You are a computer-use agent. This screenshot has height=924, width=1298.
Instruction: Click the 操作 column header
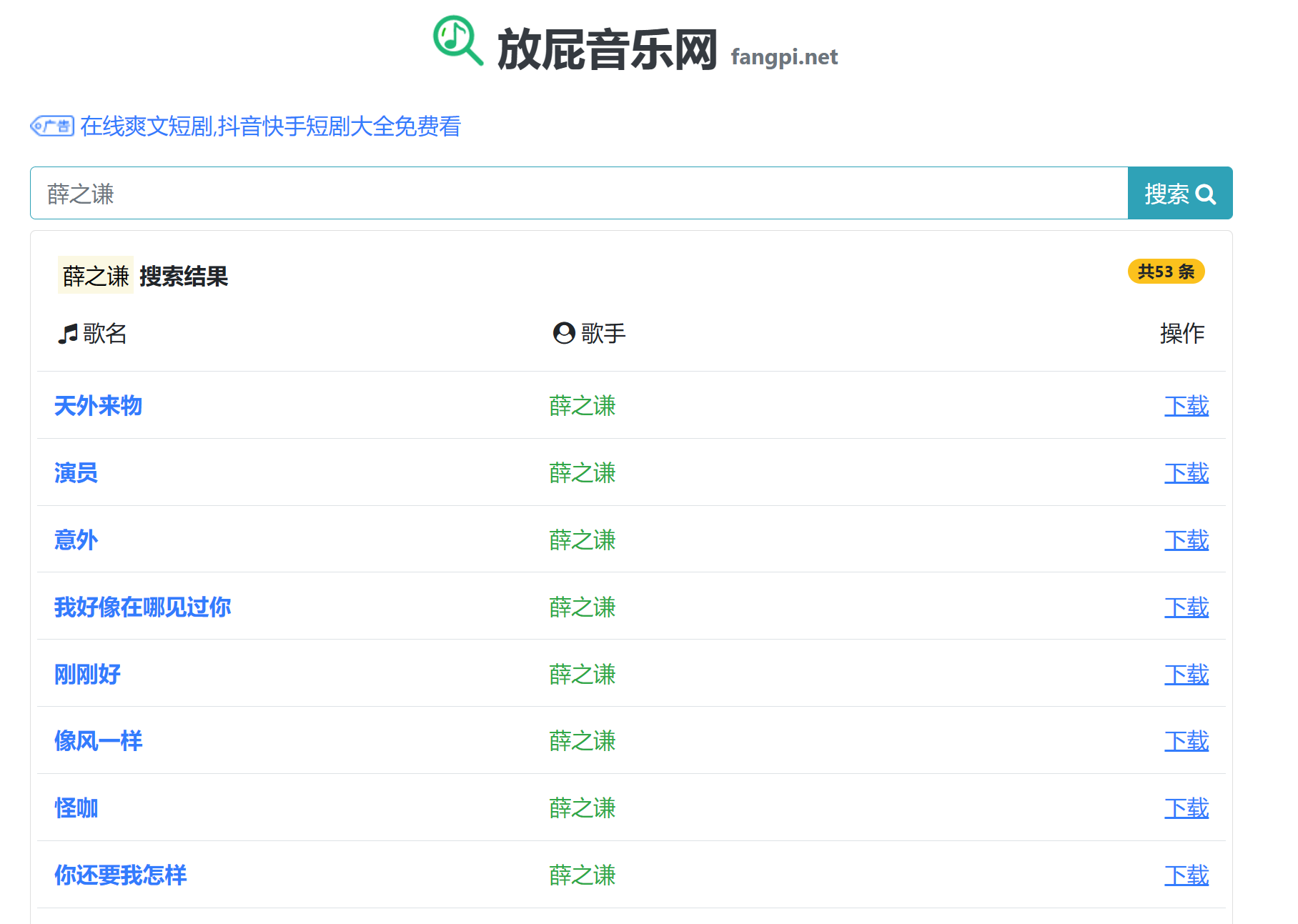(x=1182, y=334)
